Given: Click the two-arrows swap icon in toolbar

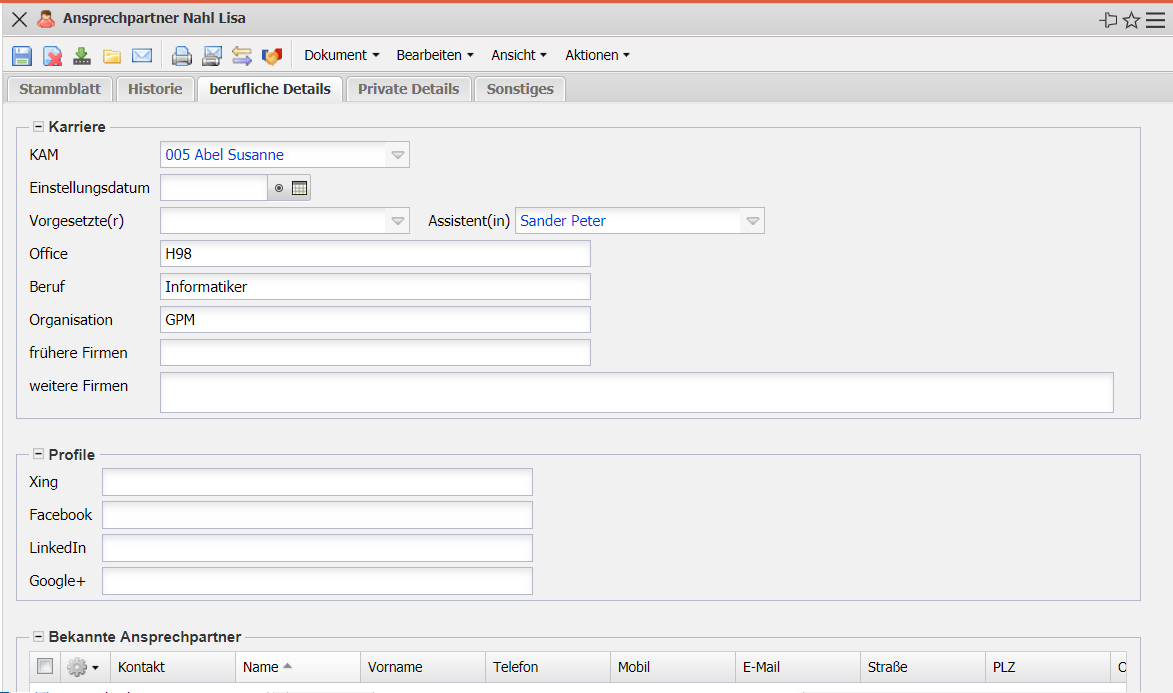Looking at the screenshot, I should pos(241,56).
